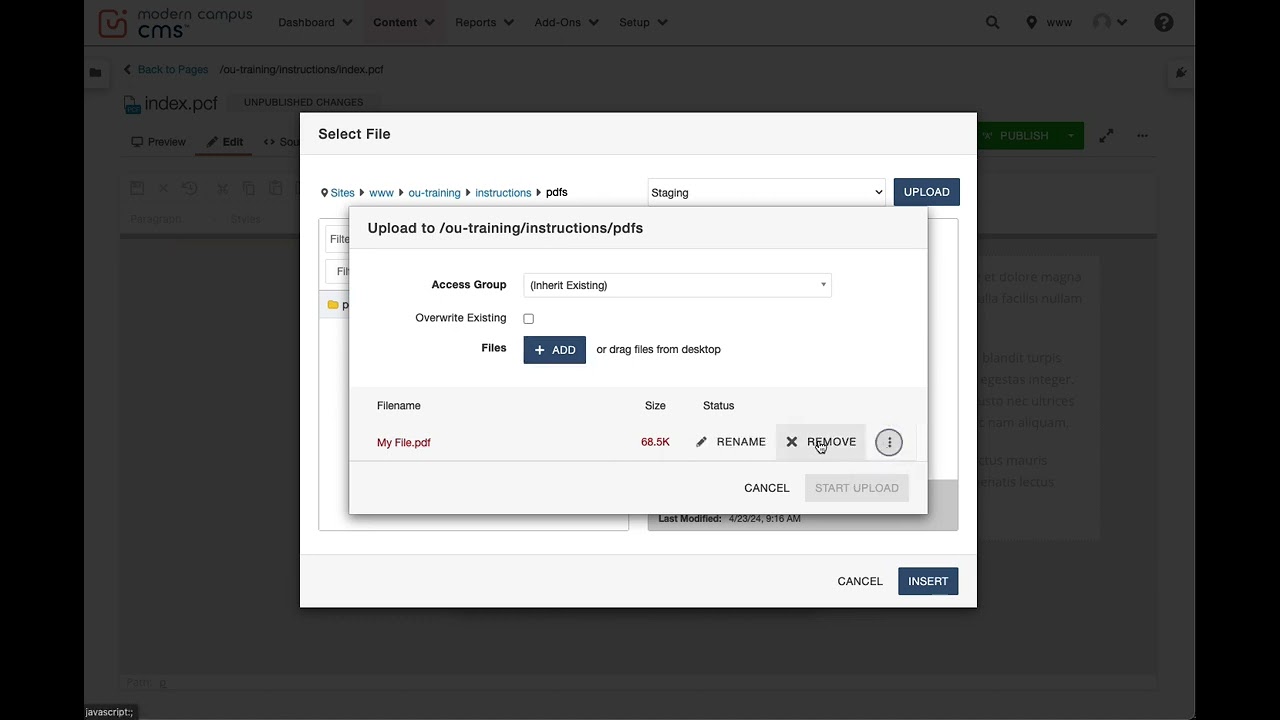
Task: Click the www site selector text
Action: [1059, 22]
